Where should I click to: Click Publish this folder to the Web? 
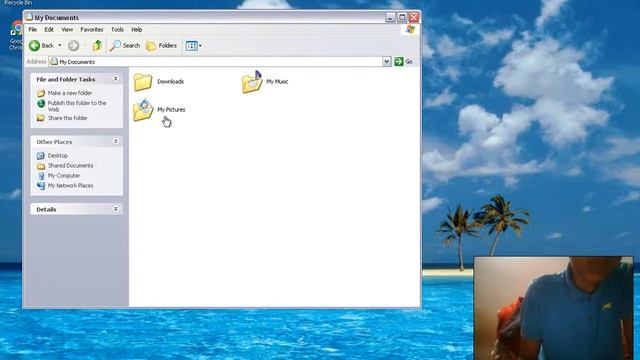77,106
